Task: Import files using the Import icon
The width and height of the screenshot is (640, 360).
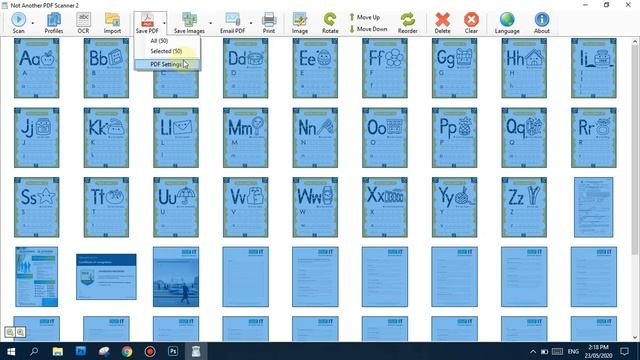Action: [x=112, y=23]
